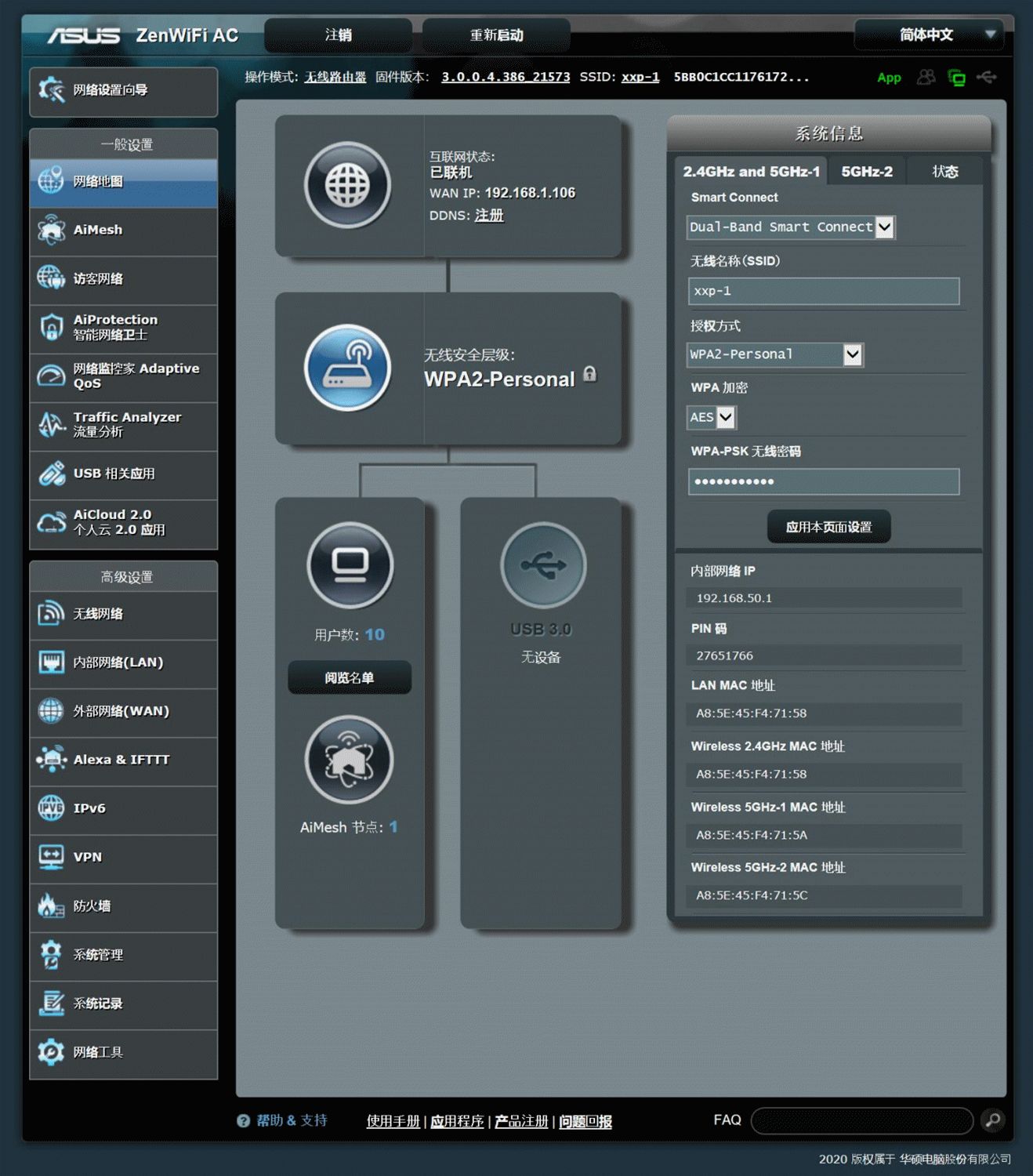The height and width of the screenshot is (1176, 1033).
Task: Switch to the 5GHz-2 tab
Action: [867, 172]
